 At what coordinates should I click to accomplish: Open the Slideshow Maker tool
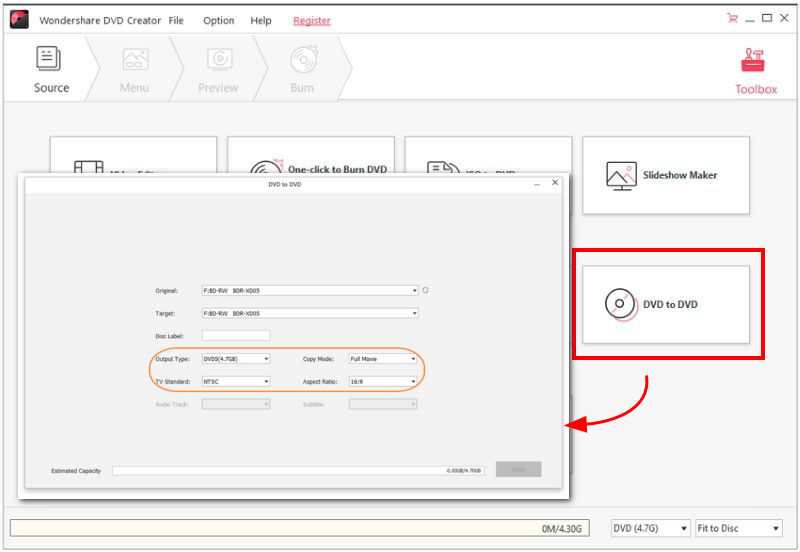[x=666, y=175]
